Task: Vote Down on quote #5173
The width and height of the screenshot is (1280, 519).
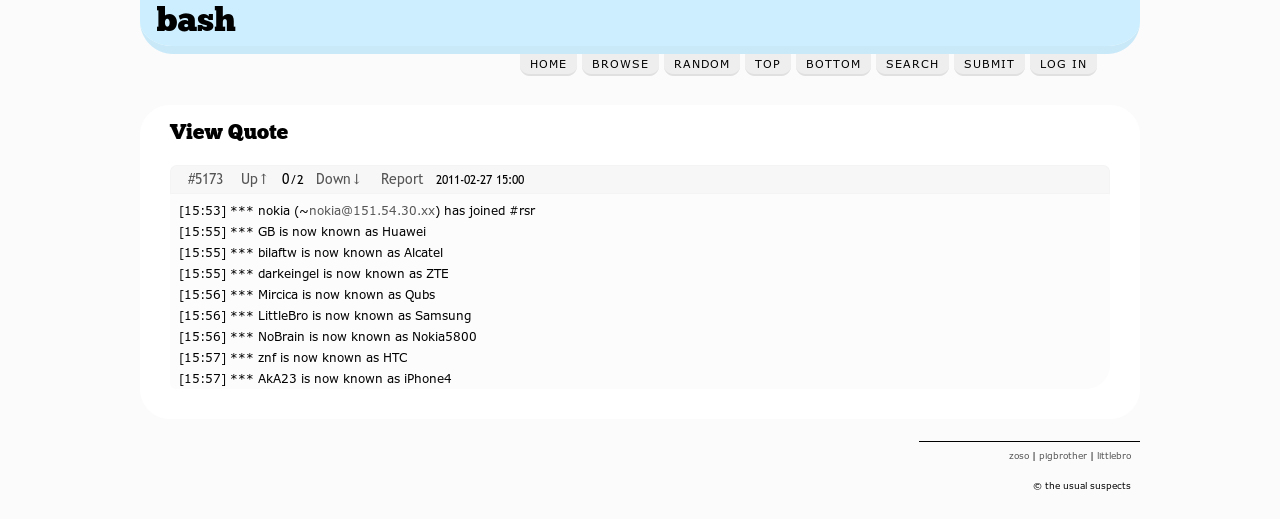Action: pos(338,179)
